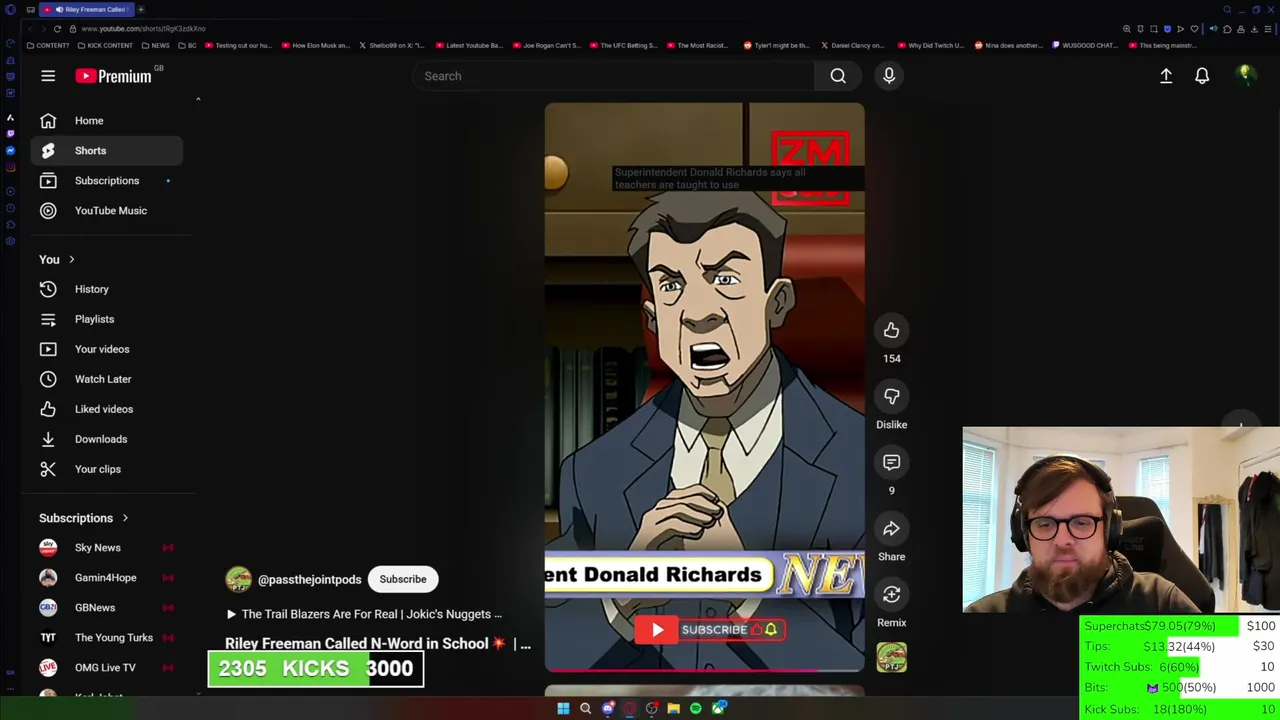This screenshot has height=720, width=1280.
Task: Open watch History
Action: 107,289
